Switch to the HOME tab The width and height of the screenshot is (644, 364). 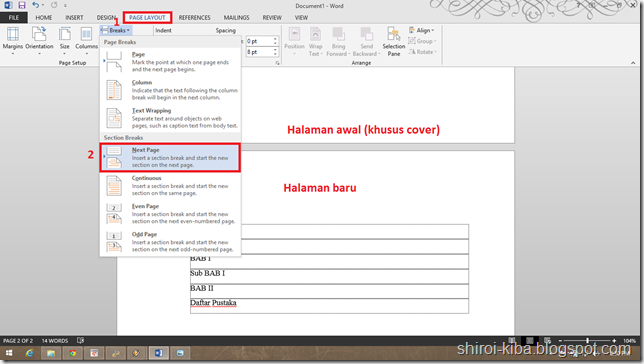pyautogui.click(x=44, y=18)
